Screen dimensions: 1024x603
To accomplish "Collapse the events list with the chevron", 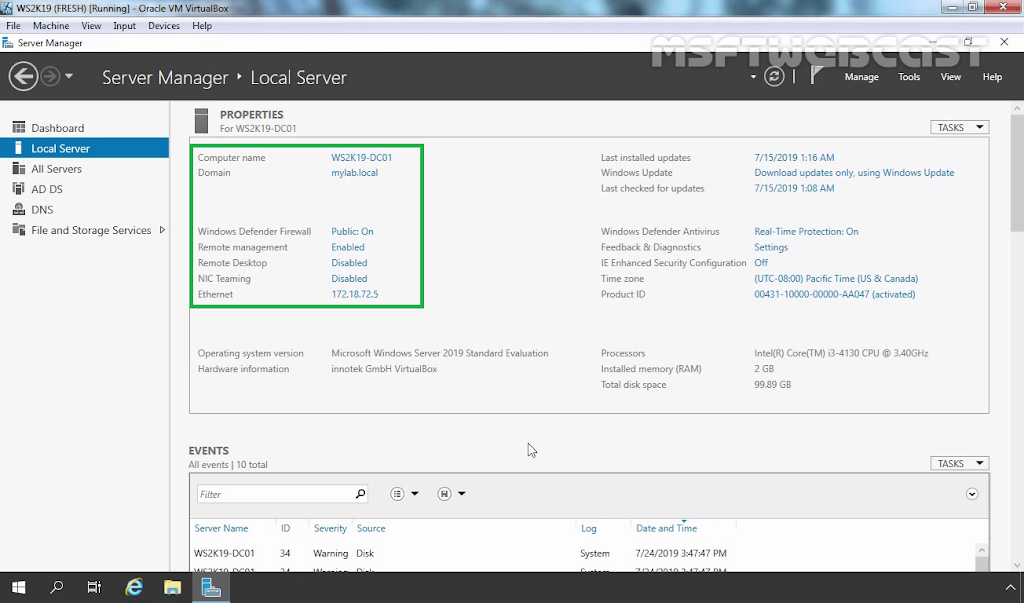I will click(x=971, y=493).
